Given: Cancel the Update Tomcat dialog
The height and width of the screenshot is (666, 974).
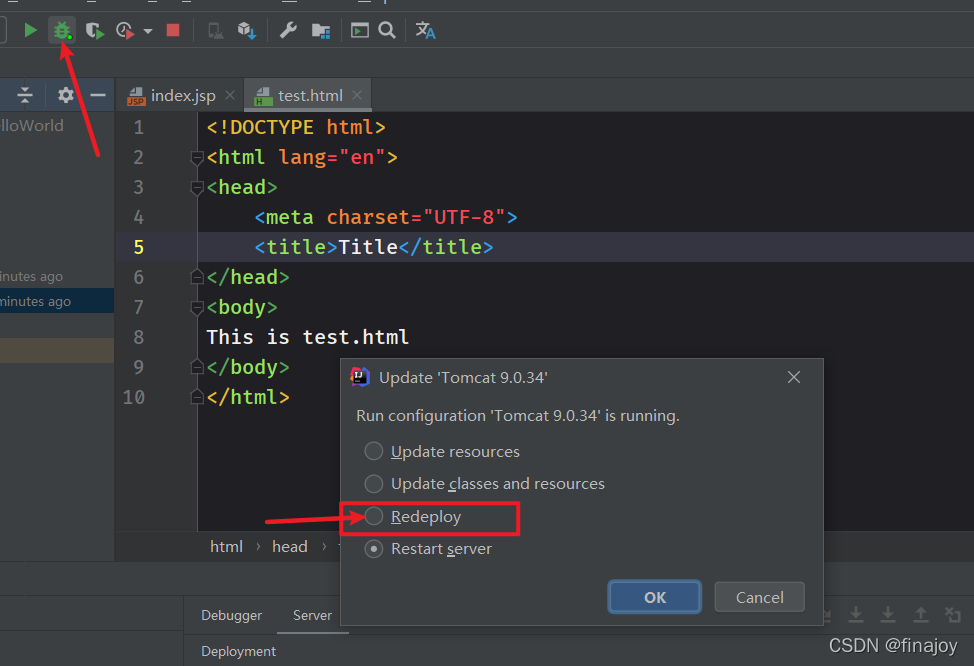Looking at the screenshot, I should click(759, 597).
